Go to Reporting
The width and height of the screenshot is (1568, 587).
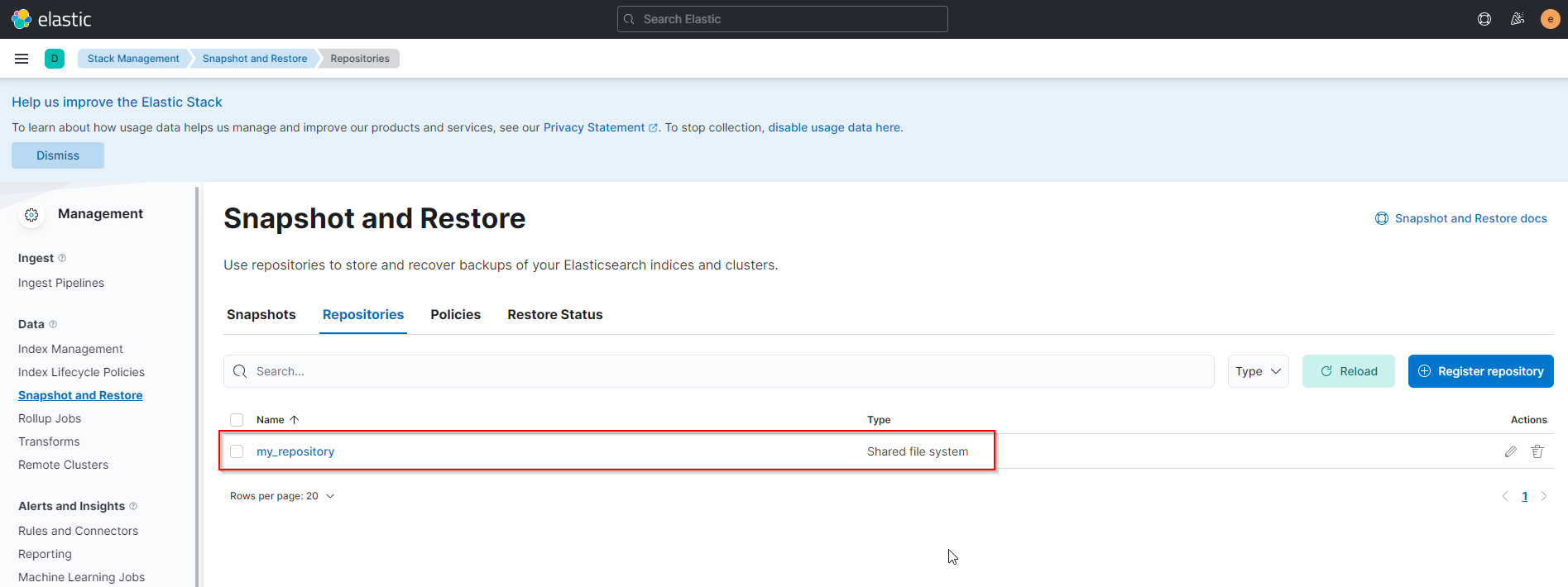(45, 554)
